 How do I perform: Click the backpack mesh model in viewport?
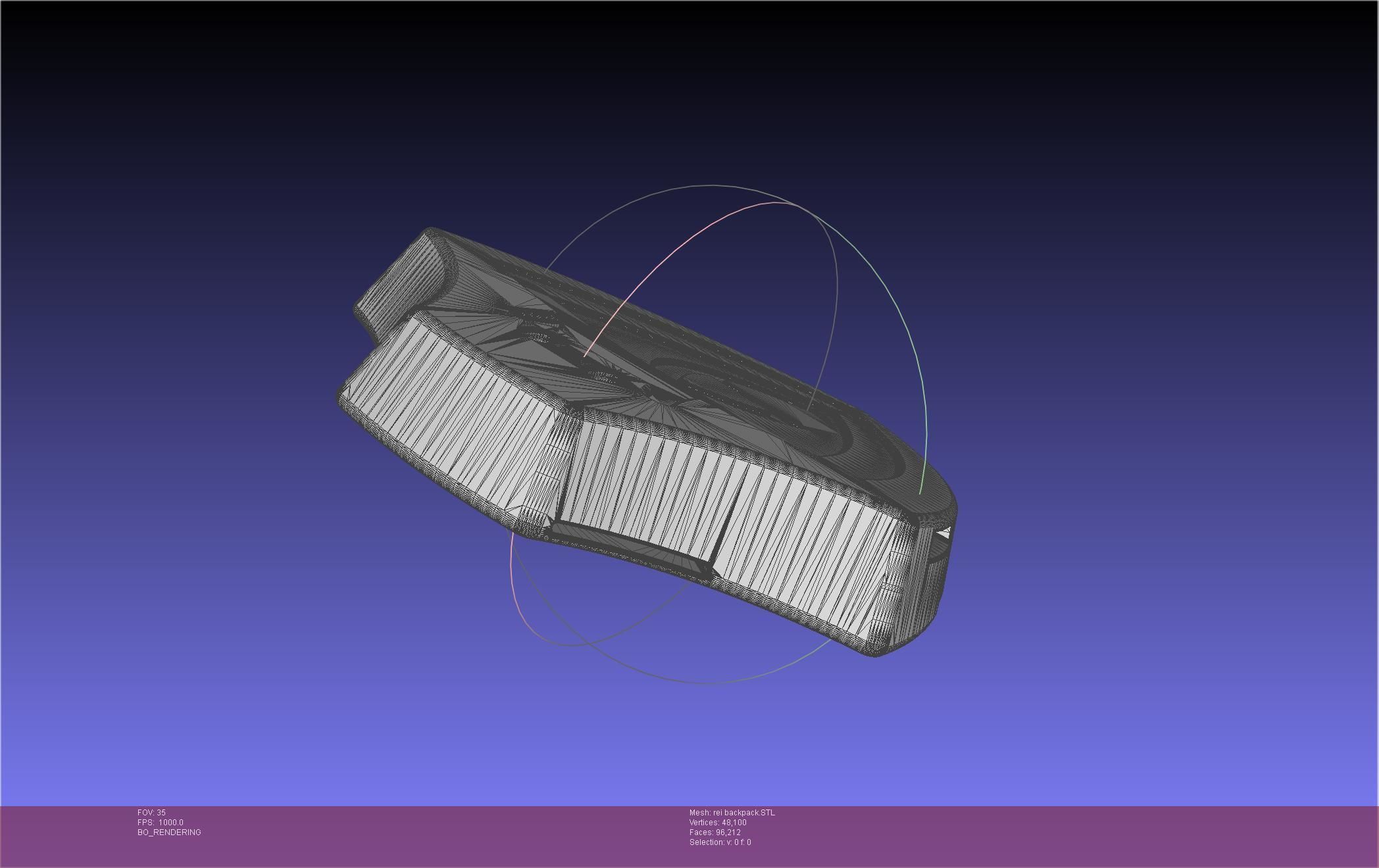648,442
